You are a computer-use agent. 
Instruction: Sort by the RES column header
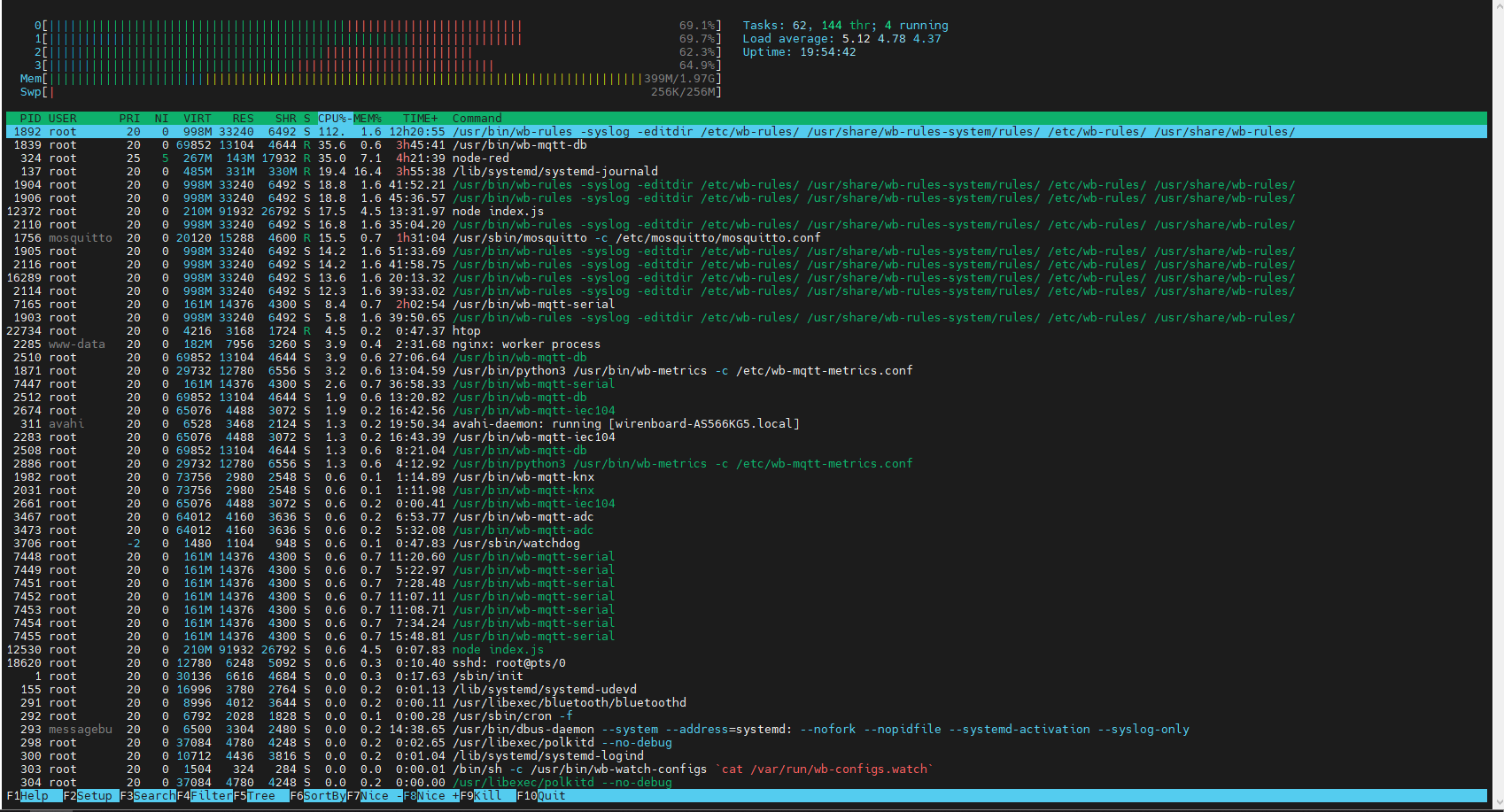click(243, 118)
